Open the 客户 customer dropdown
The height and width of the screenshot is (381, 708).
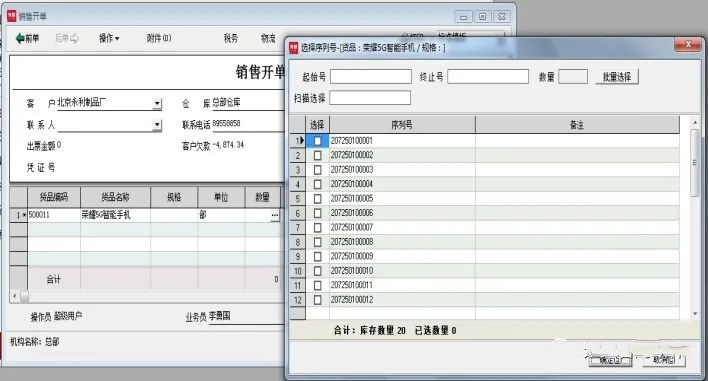coord(157,103)
